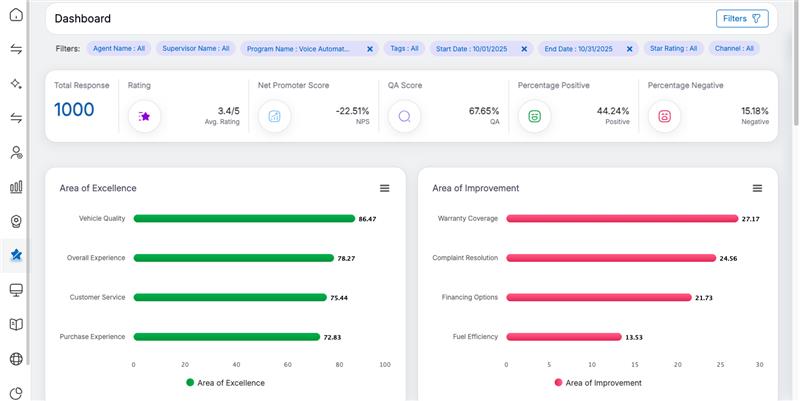Remove the Program Name filter chip

click(x=370, y=48)
